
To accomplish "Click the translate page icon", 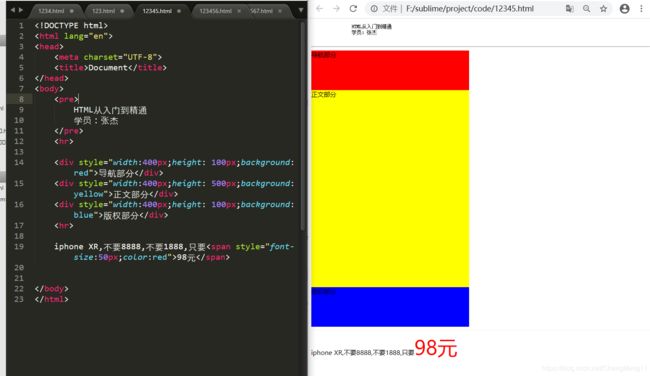I will click(570, 8).
